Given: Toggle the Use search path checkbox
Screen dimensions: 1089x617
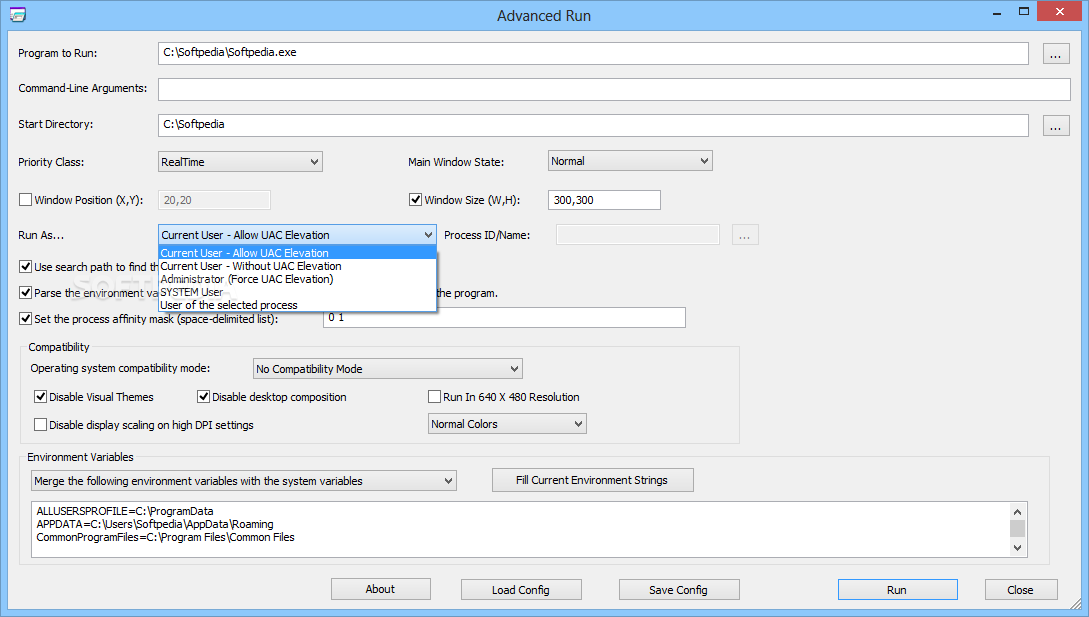Looking at the screenshot, I should [x=26, y=267].
